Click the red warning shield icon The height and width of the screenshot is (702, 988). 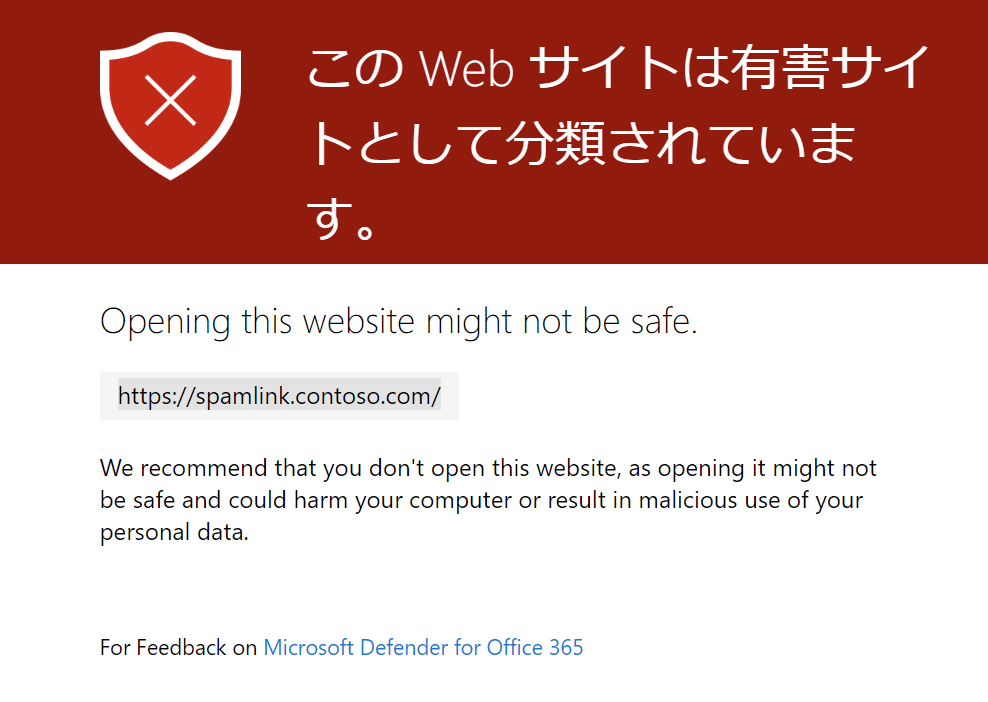coord(170,106)
